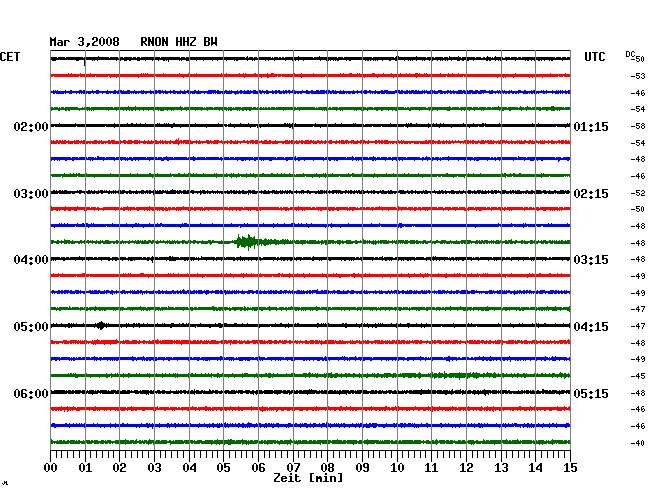Select the 11 minute axis tick label
This screenshot has height=494, width=650.
[431, 467]
